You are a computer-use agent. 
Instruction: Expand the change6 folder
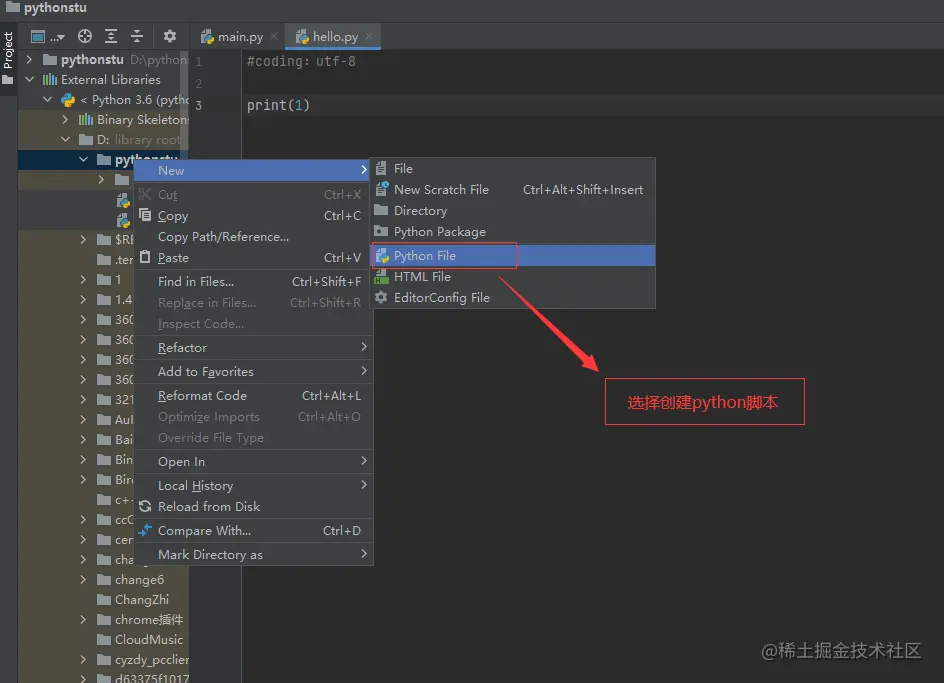coord(83,579)
